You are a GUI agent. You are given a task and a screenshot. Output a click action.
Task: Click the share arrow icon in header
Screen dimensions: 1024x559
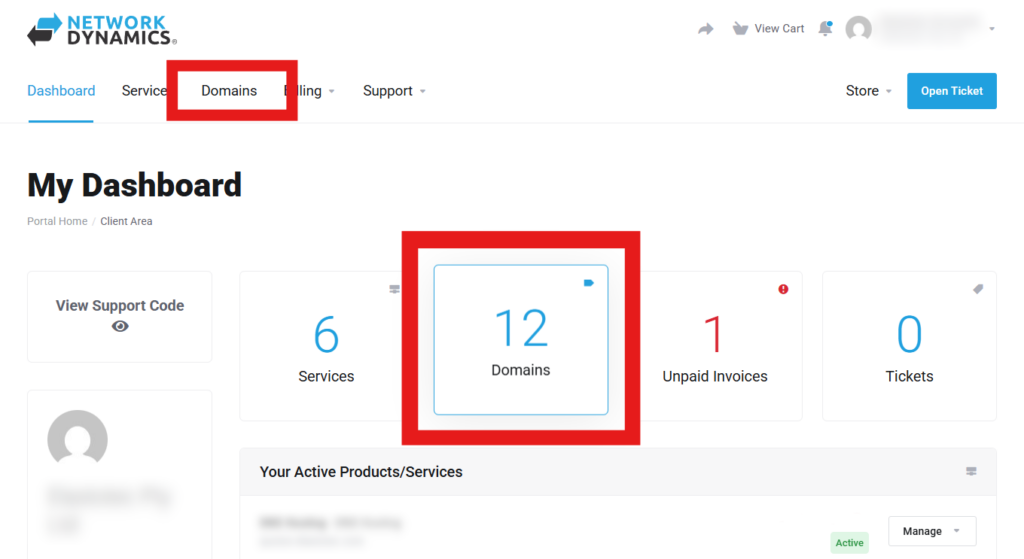(706, 29)
